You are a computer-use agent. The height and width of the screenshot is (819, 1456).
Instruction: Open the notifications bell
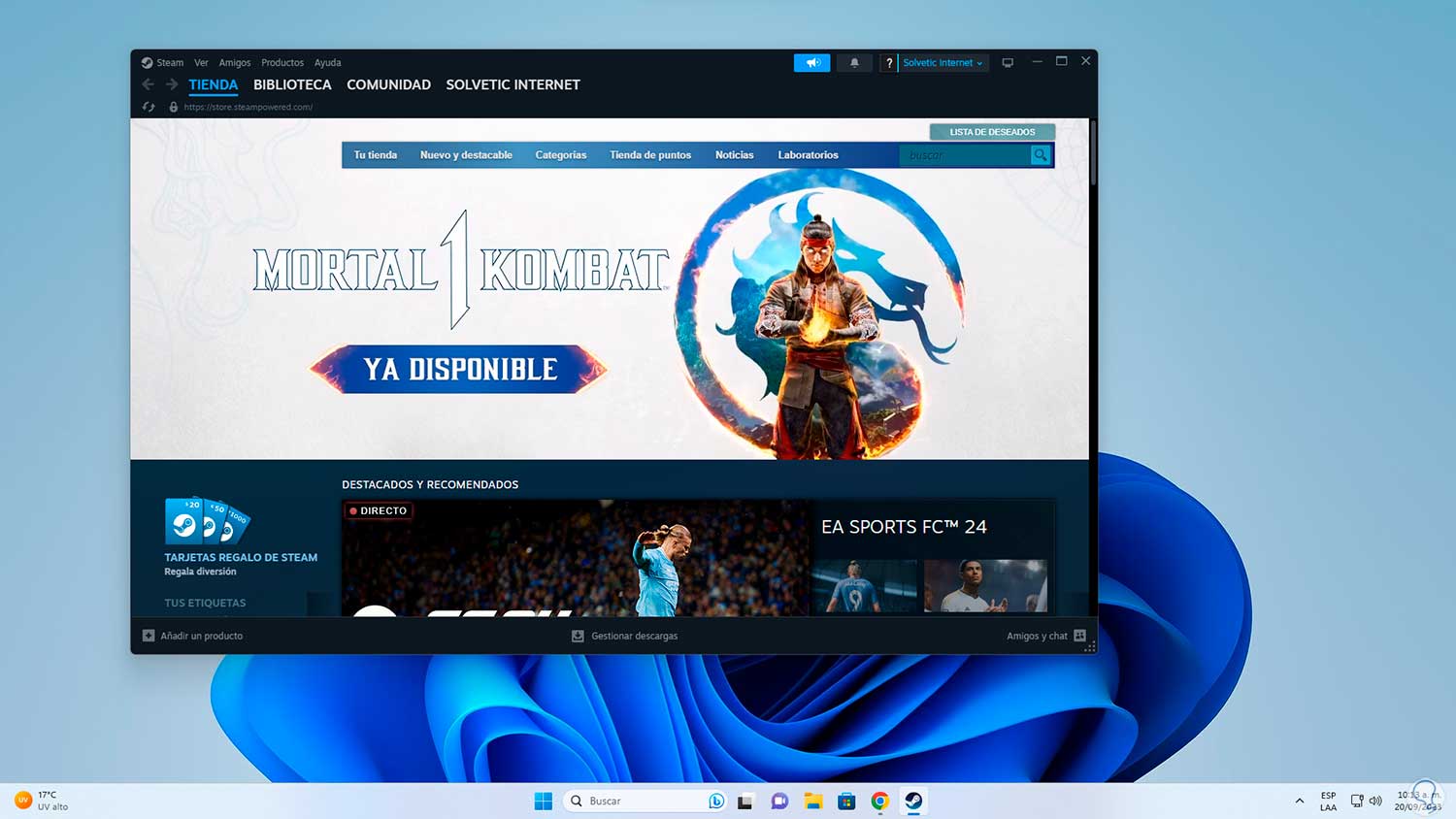click(x=854, y=63)
